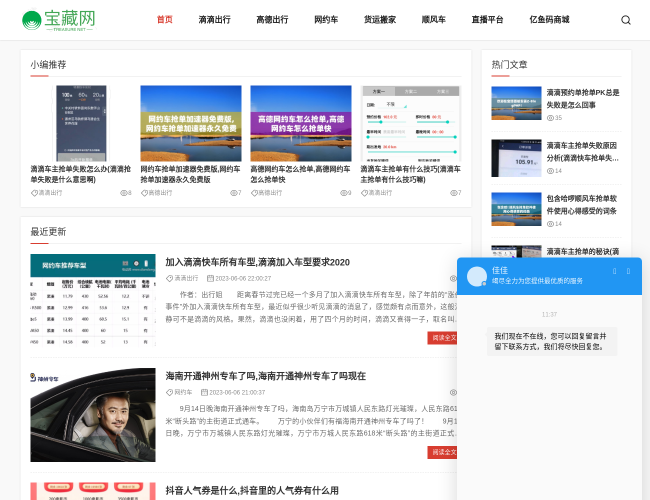Open 抖音人气券 article thumbnail

93,491
